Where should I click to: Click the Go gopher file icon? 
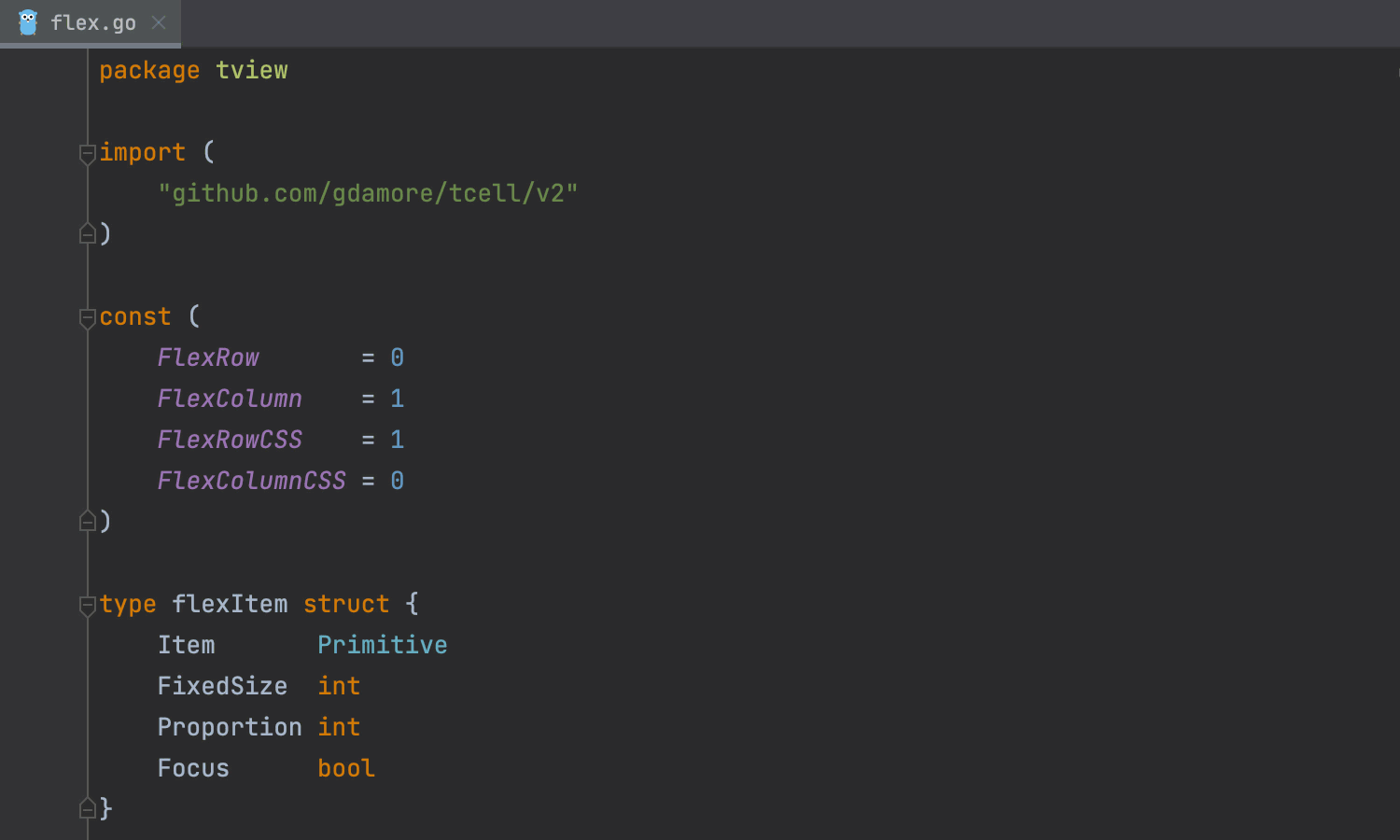28,22
